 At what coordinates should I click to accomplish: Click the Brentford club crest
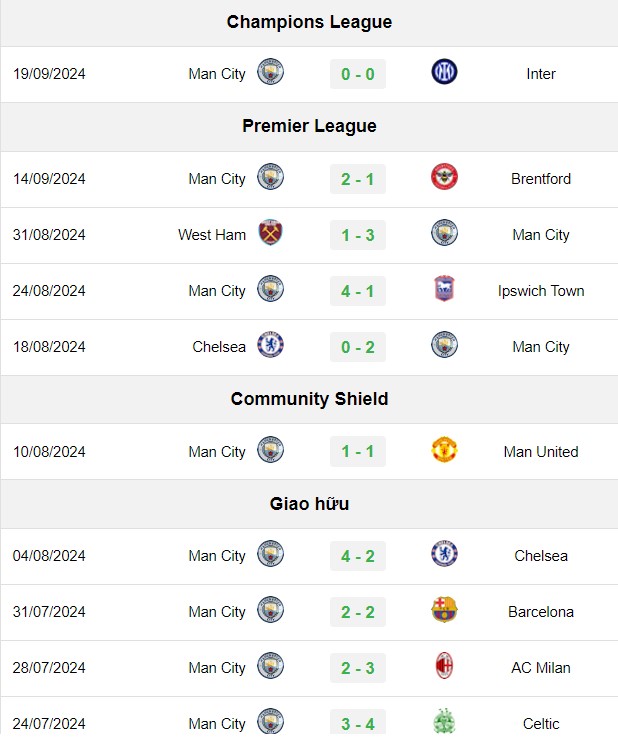click(444, 177)
